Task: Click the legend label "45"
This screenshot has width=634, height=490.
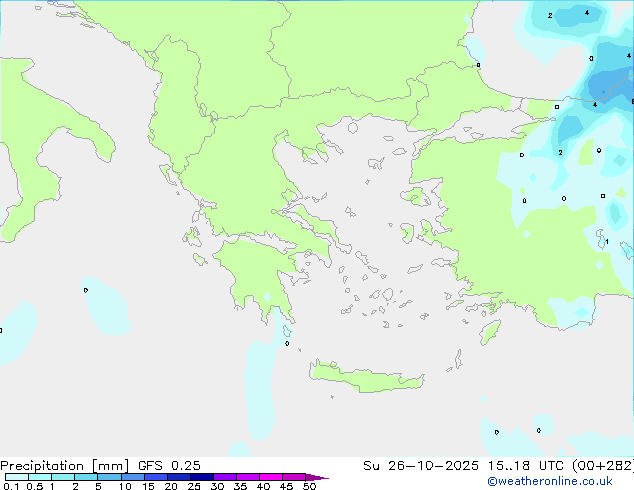Action: [286, 486]
